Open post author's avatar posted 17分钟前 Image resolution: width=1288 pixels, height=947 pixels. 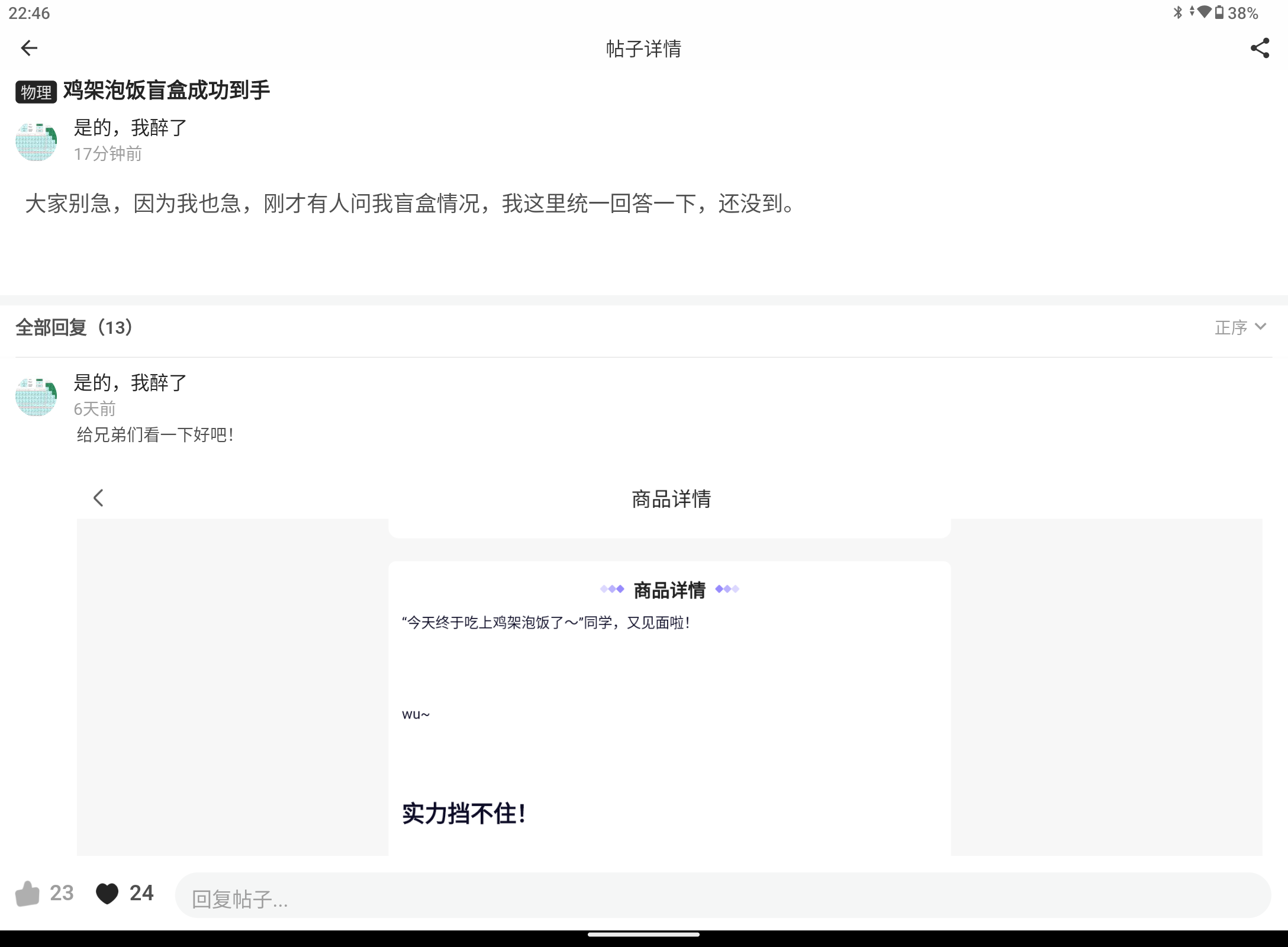pyautogui.click(x=36, y=141)
